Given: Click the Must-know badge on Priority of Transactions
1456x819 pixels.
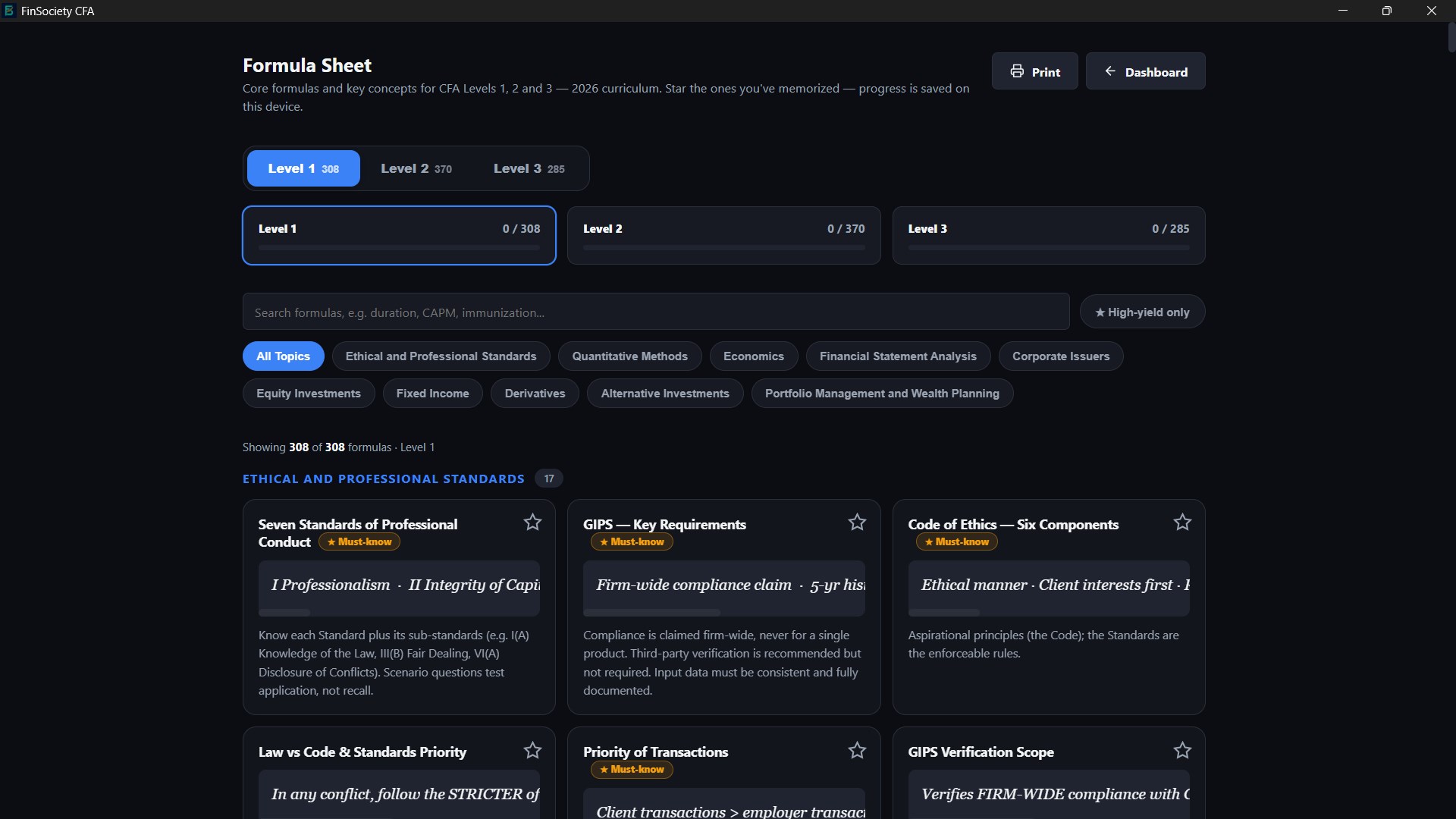Looking at the screenshot, I should point(632,769).
